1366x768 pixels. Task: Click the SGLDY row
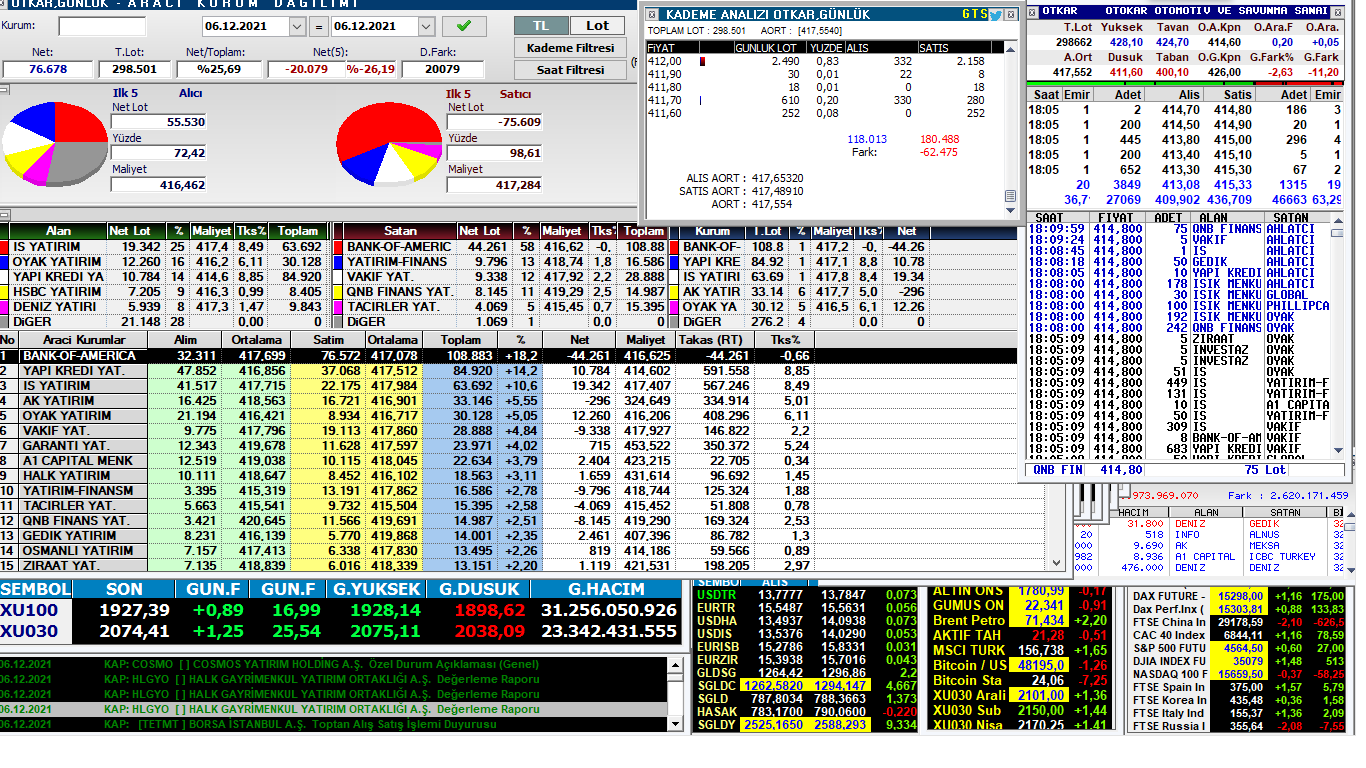coord(807,724)
